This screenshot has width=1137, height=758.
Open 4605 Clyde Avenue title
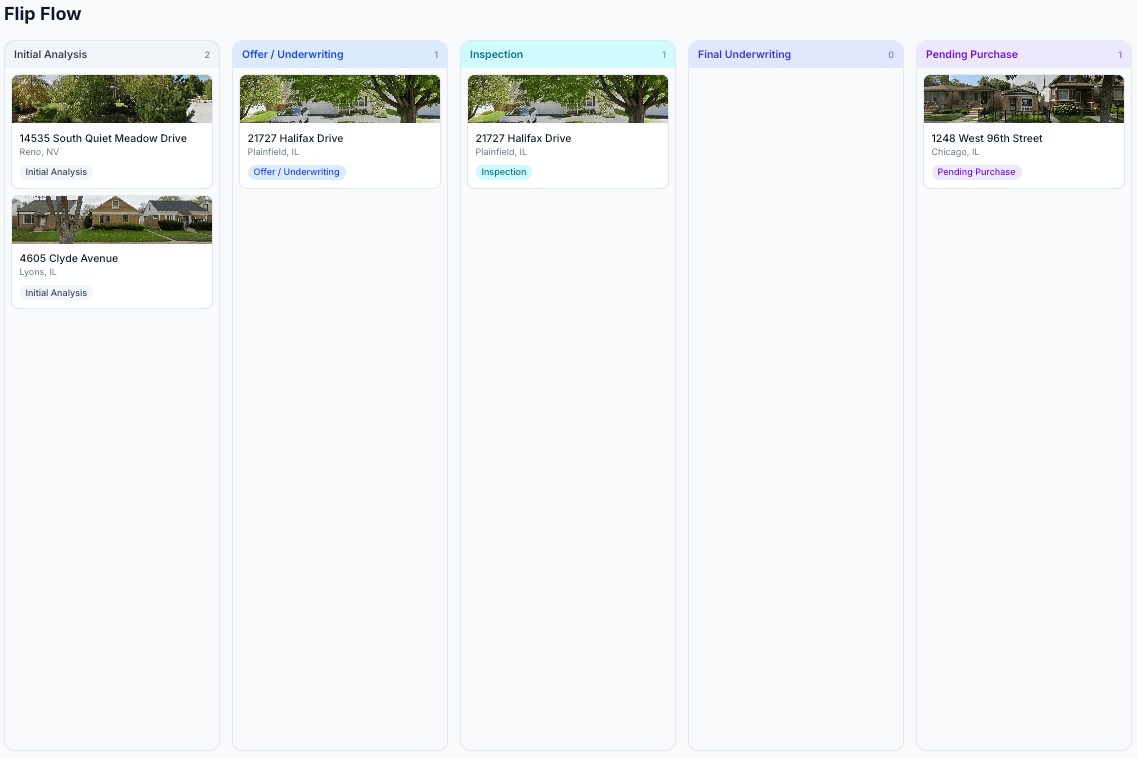pos(69,258)
